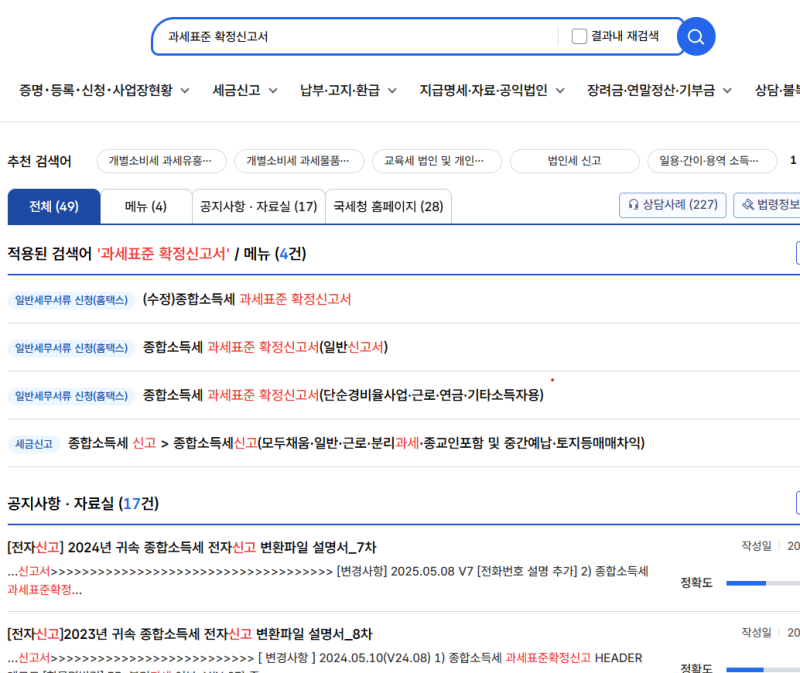Open 상담사례 (227) button
The width and height of the screenshot is (800, 673).
[x=672, y=205]
